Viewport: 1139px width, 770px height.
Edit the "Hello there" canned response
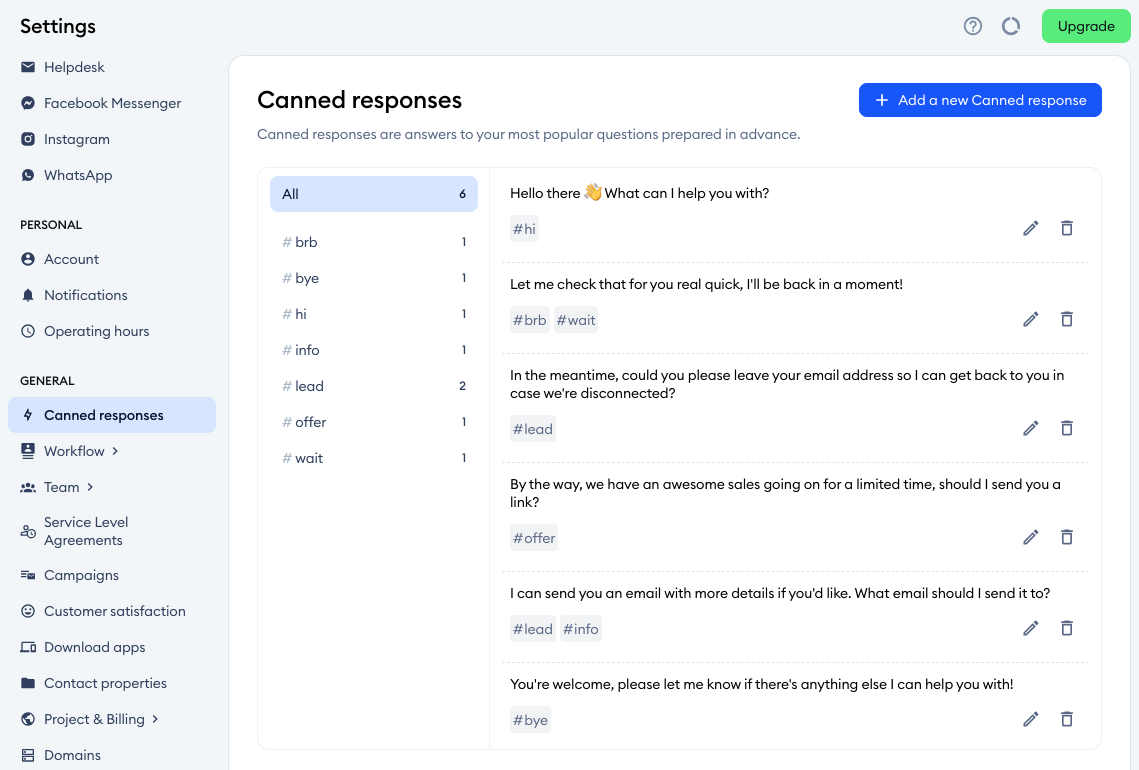pos(1030,228)
